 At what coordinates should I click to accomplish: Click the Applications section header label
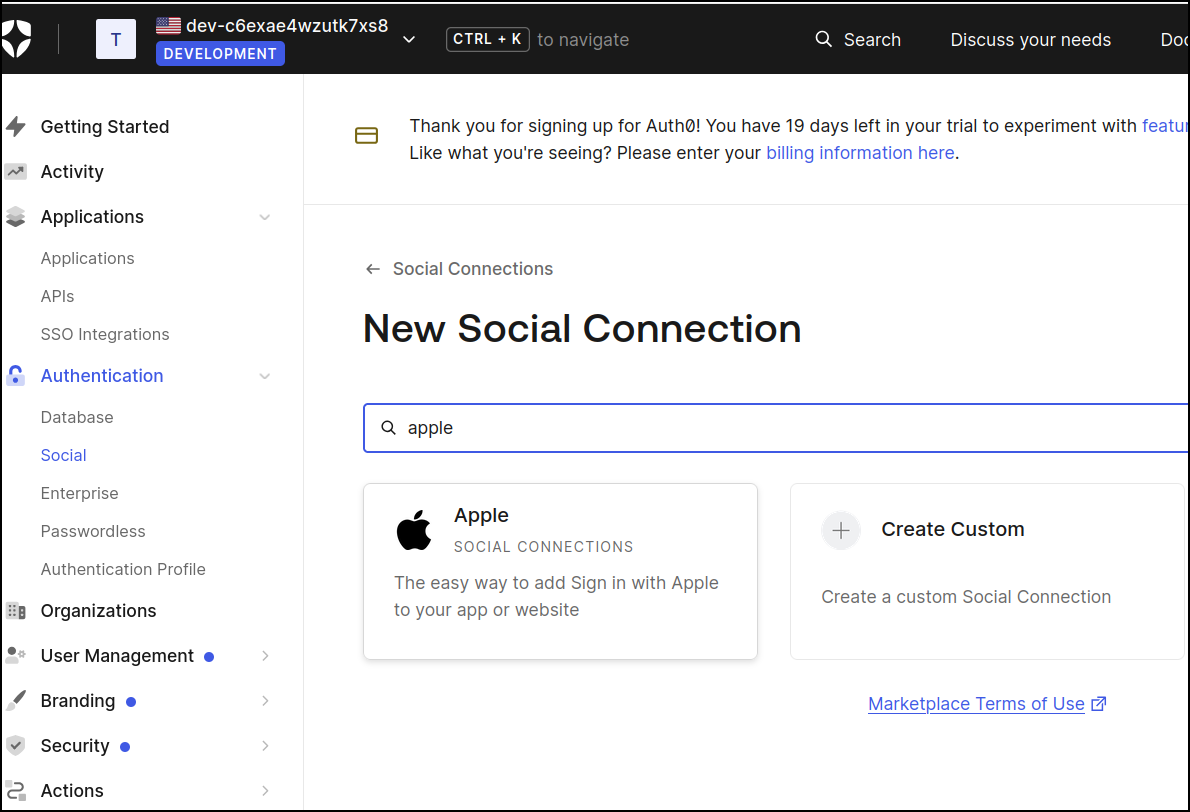92,217
